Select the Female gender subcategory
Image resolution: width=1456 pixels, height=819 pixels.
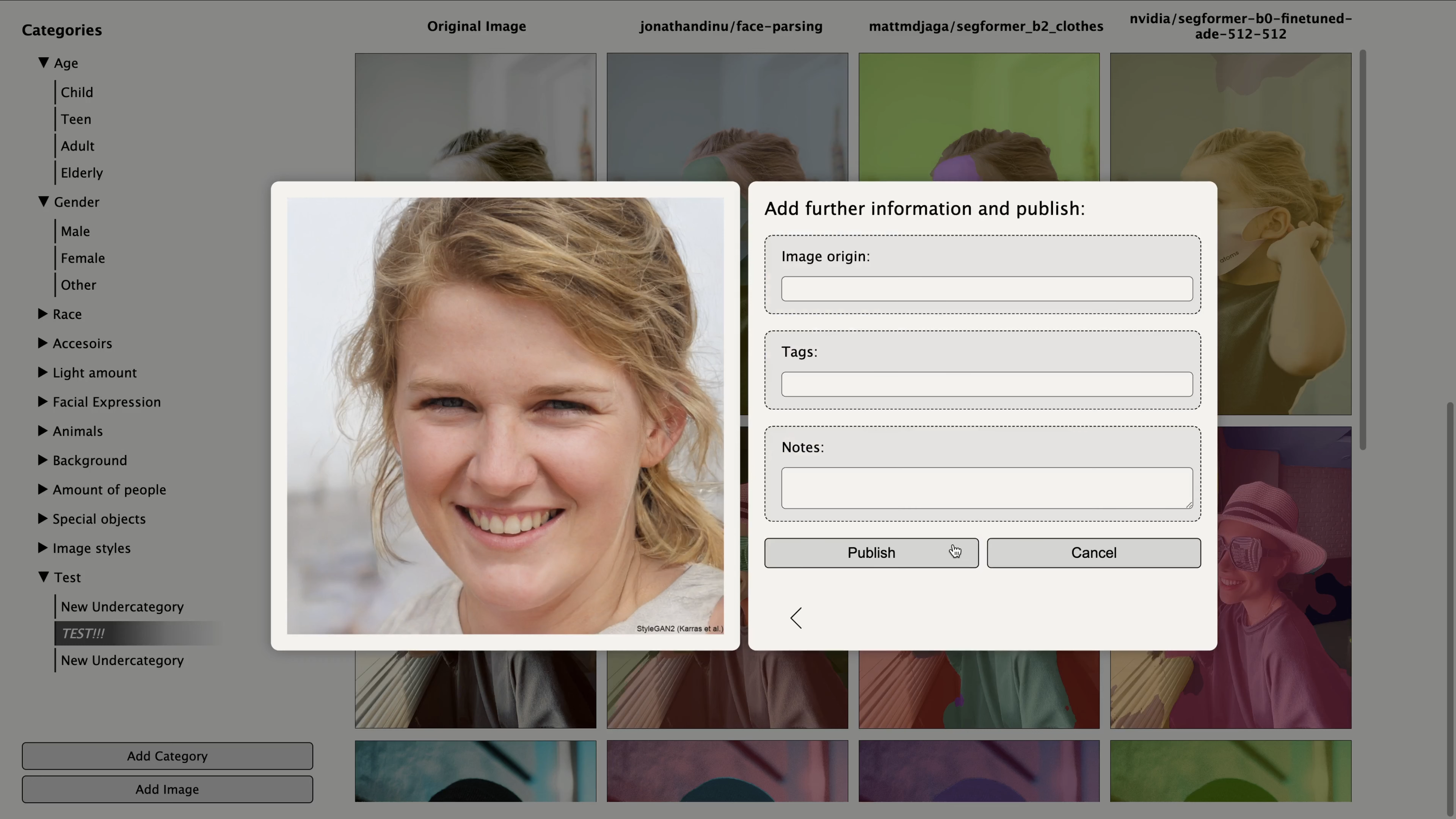83,258
